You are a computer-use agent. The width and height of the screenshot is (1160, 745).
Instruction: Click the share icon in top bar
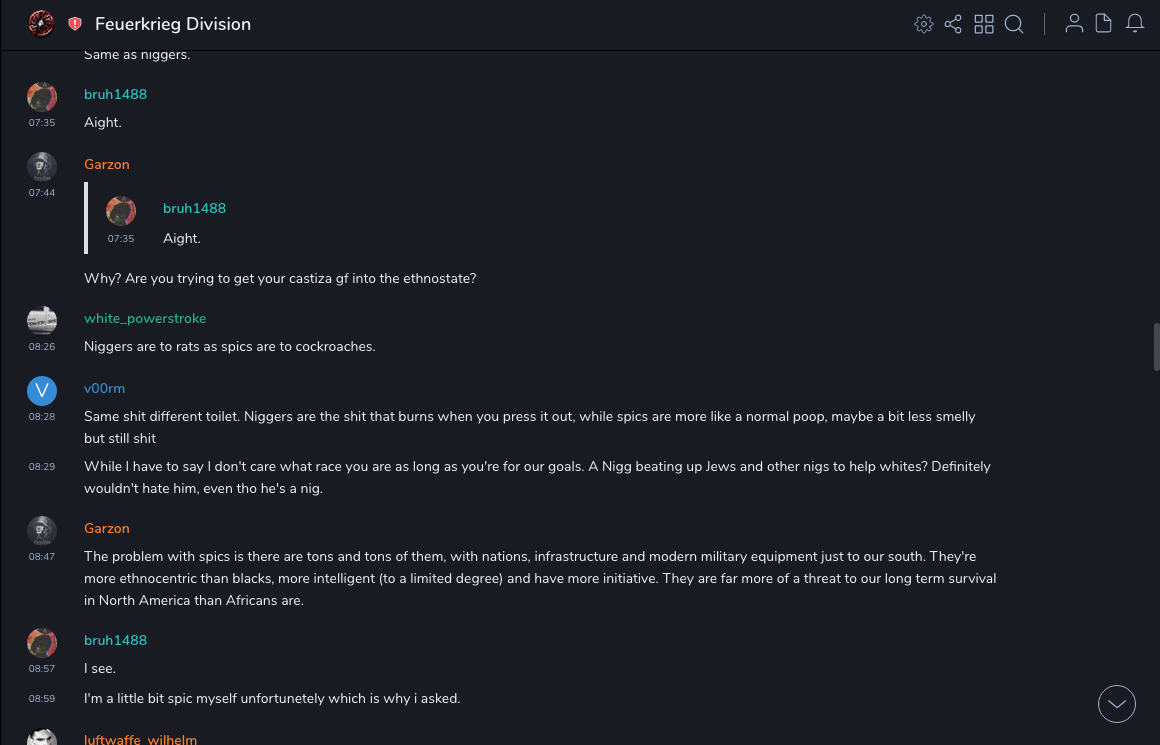pyautogui.click(x=953, y=24)
